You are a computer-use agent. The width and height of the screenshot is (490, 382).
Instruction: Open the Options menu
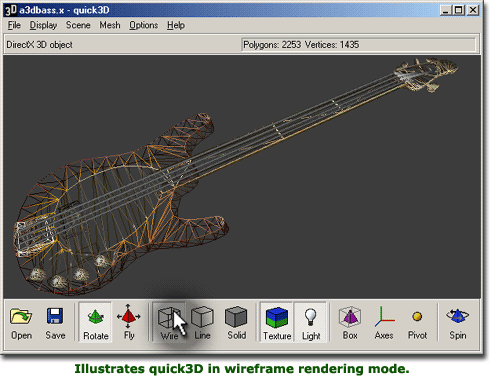pyautogui.click(x=144, y=25)
